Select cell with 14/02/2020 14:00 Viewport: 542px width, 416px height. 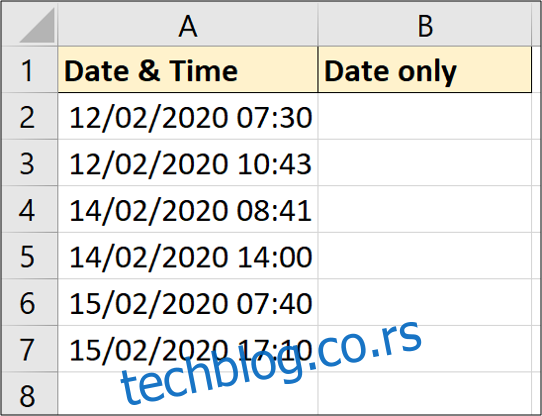click(188, 256)
